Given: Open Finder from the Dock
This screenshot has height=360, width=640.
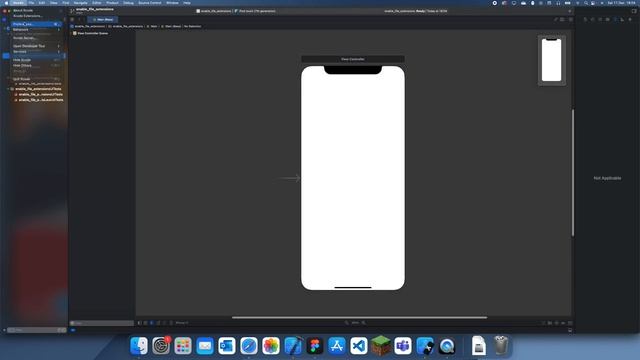Looking at the screenshot, I should pos(139,346).
